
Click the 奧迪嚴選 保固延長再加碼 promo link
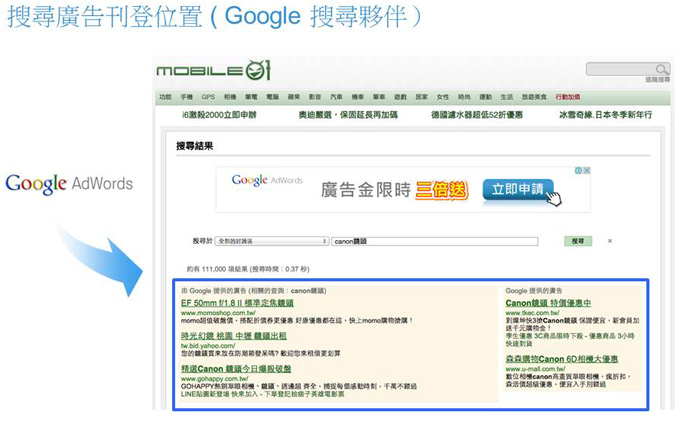pyautogui.click(x=348, y=114)
